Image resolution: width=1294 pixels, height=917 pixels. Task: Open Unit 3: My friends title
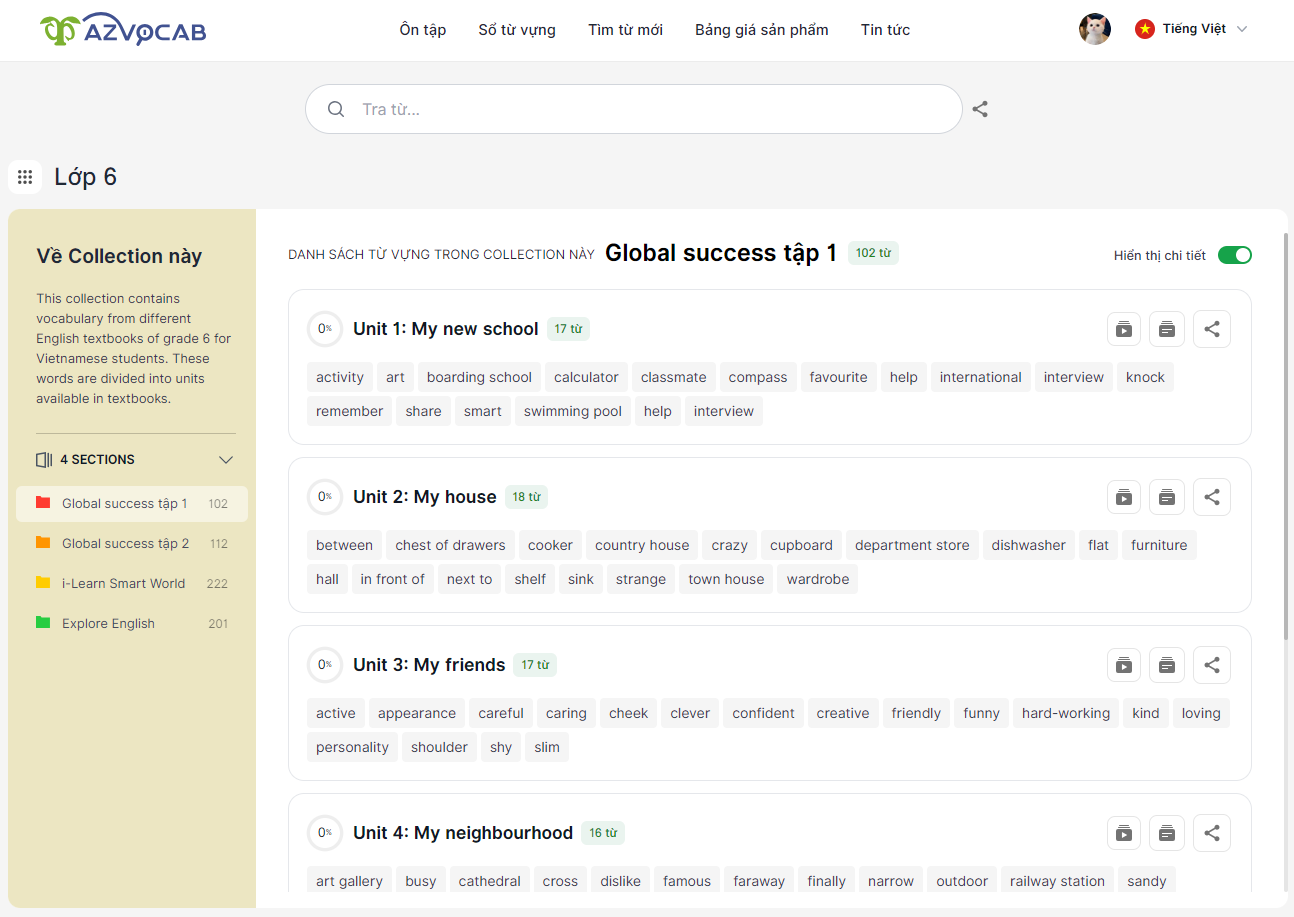pyautogui.click(x=429, y=665)
